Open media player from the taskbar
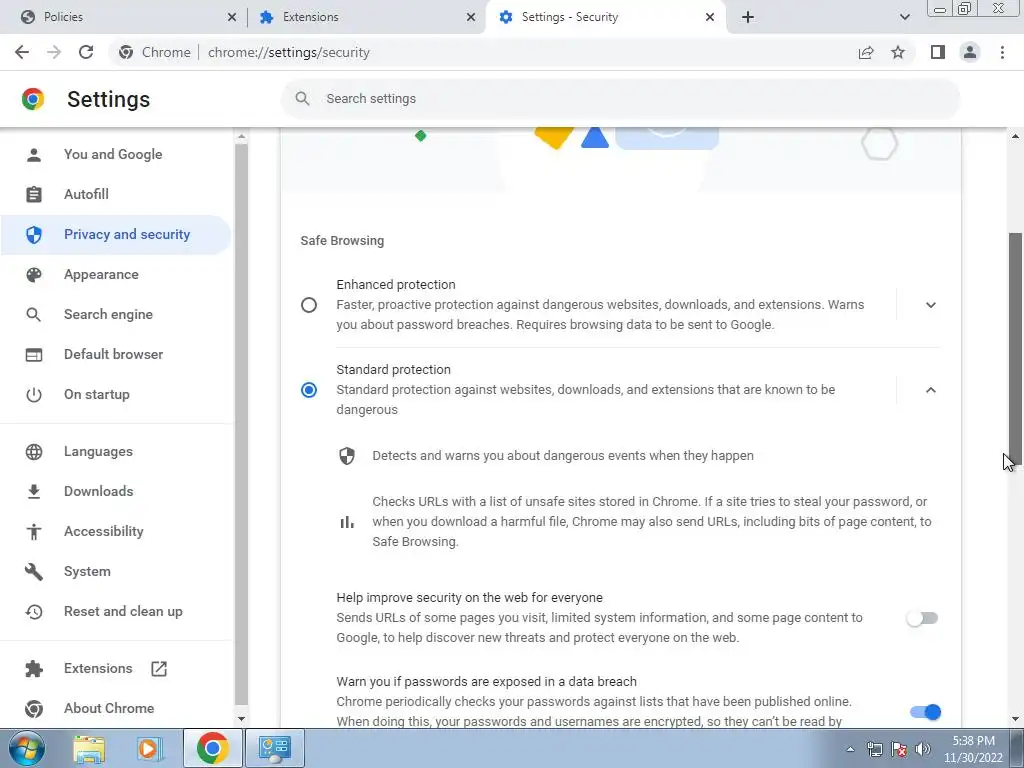 [x=149, y=748]
